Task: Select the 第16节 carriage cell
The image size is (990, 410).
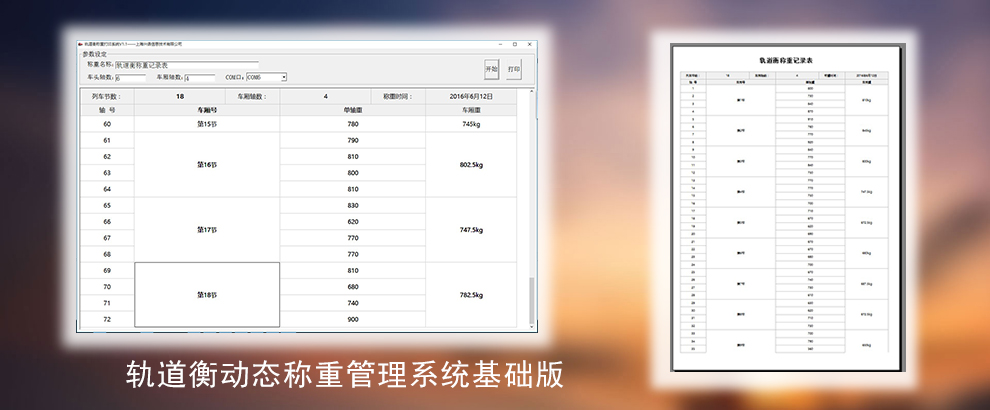Action: pos(207,165)
